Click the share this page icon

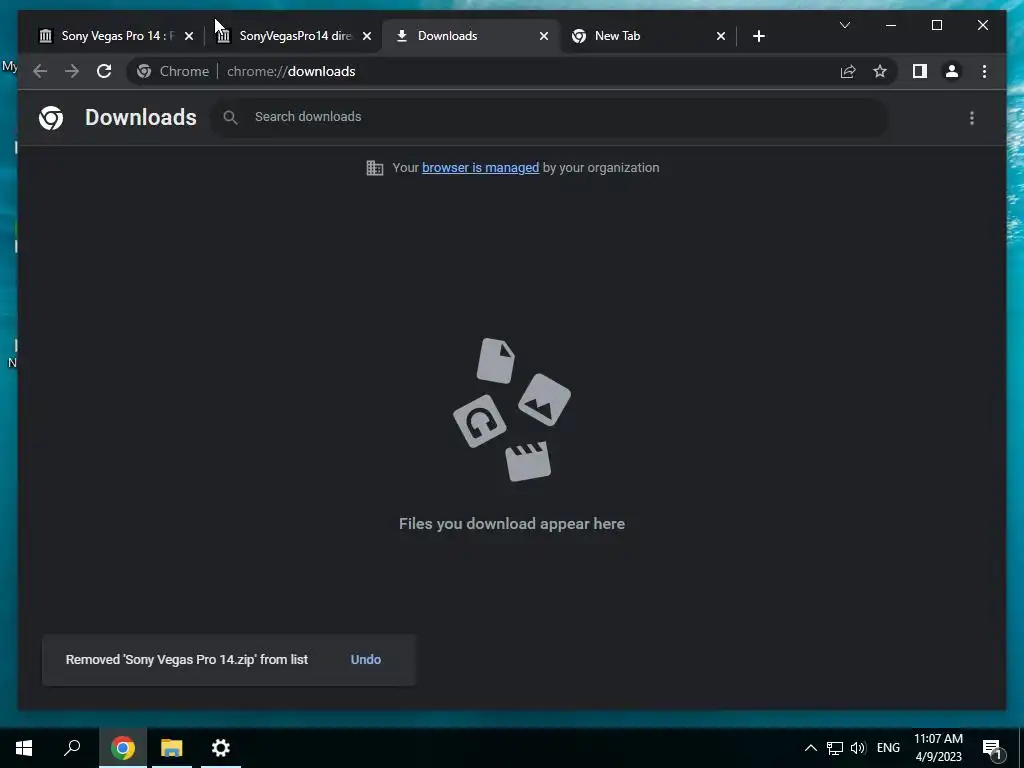point(848,71)
